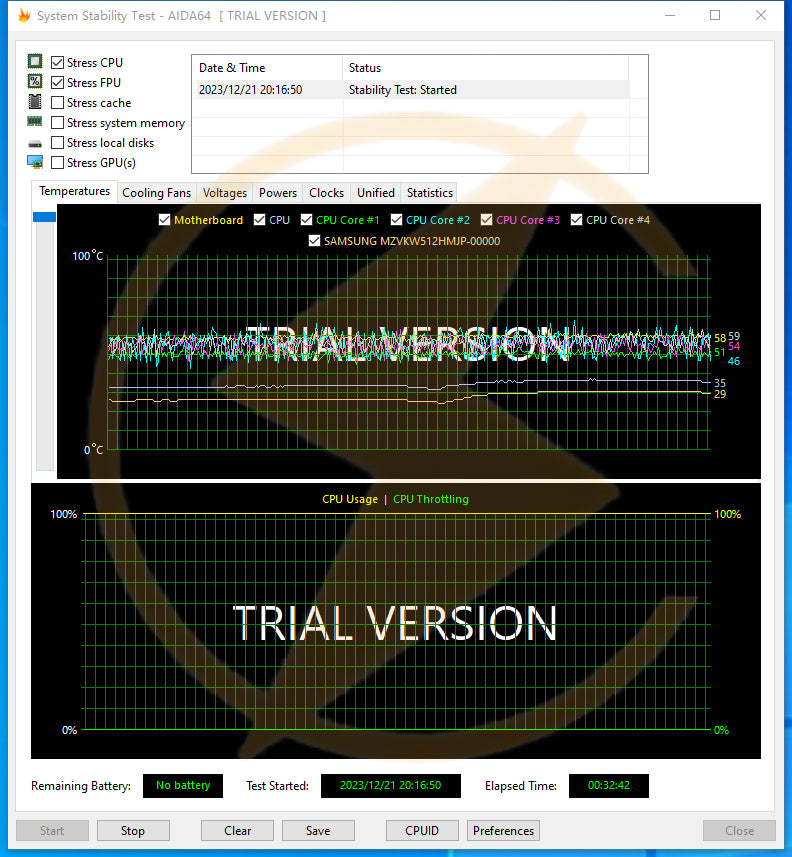Click the monitor icon beside Stress GPU(s)

pos(35,162)
